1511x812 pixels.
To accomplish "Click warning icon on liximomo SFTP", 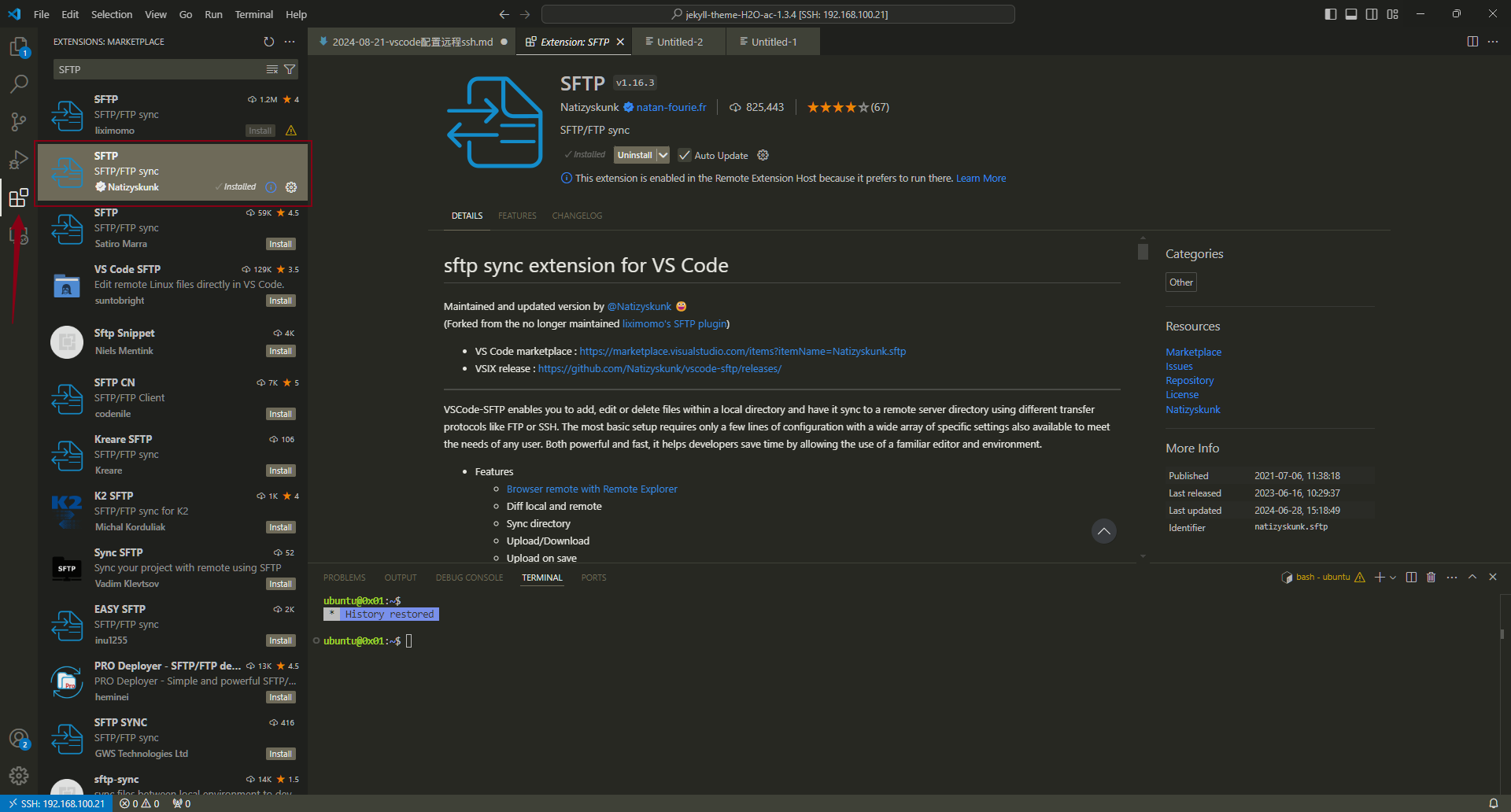I will 291,131.
